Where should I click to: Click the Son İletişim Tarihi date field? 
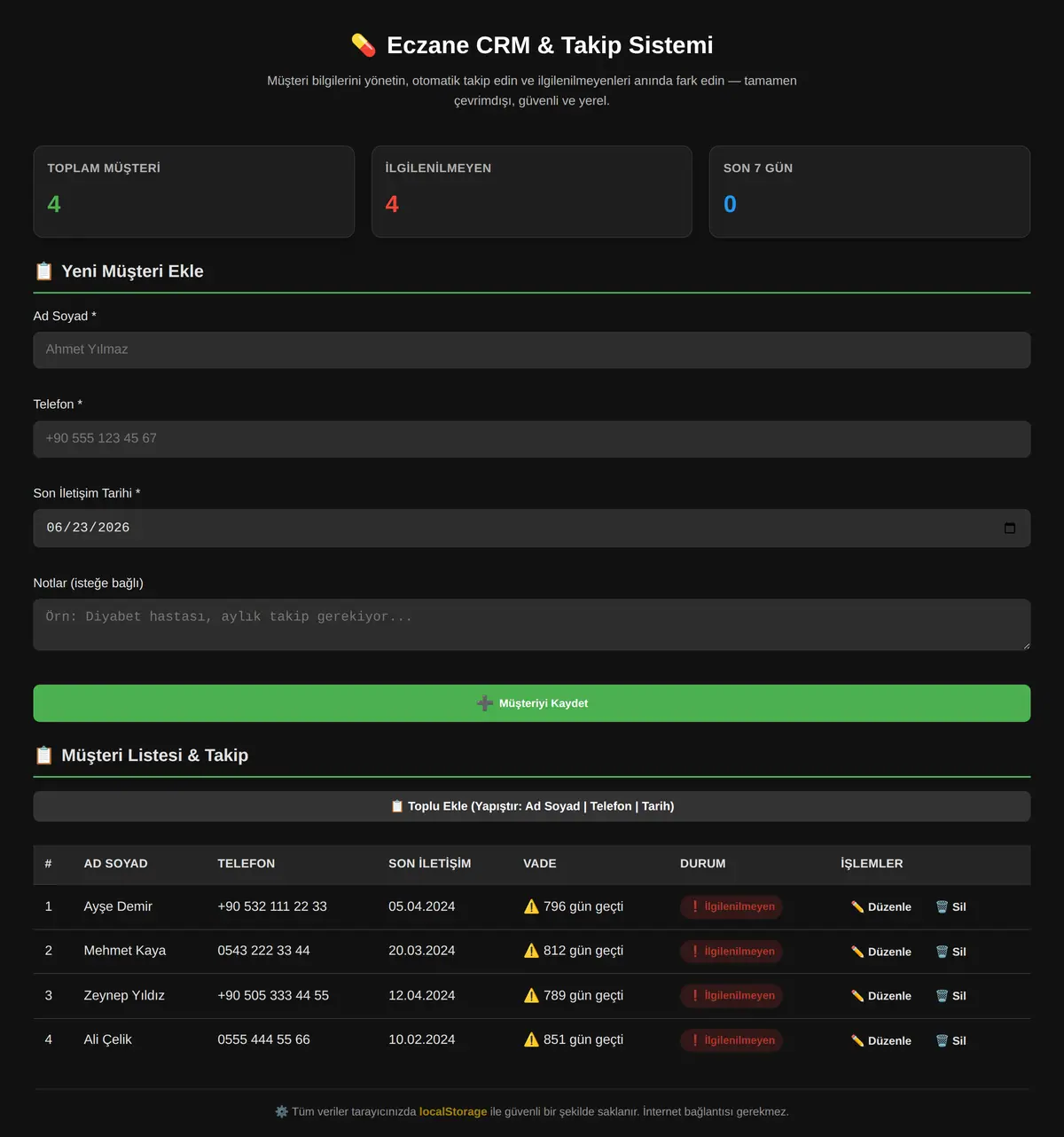(x=532, y=528)
